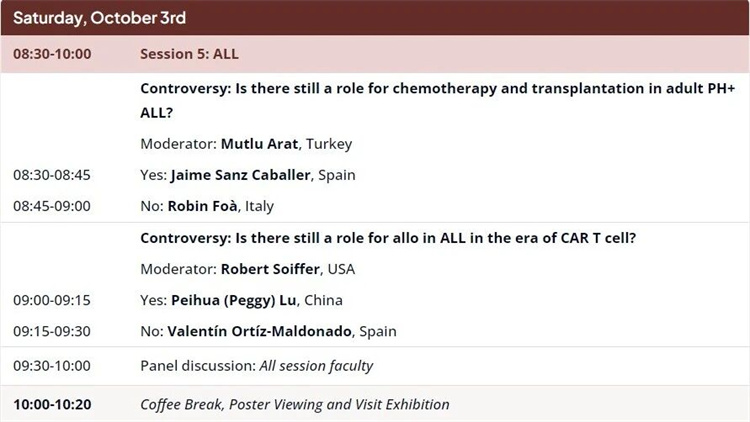Screen dimensions: 750x422
Task: Select speaker Peihua (Peggy) Lu
Action: [233, 300]
